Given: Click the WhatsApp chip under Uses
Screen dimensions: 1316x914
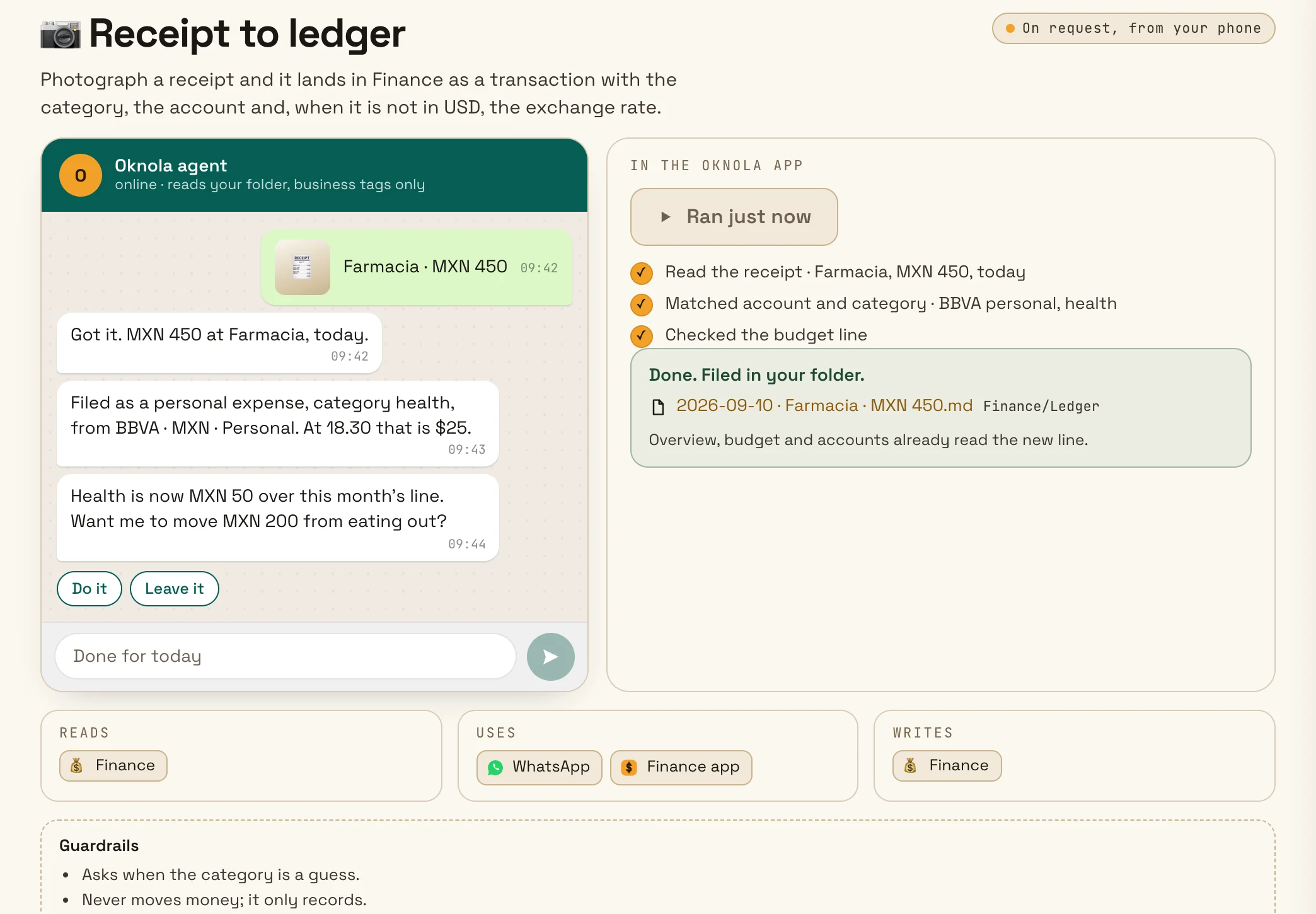Looking at the screenshot, I should (x=540, y=767).
